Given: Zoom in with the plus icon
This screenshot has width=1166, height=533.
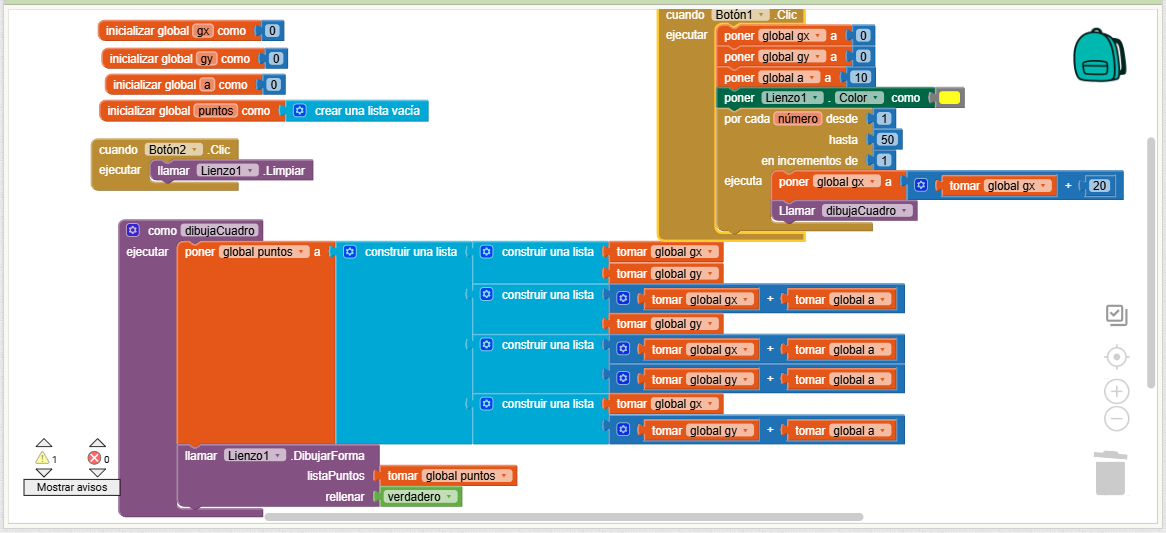Looking at the screenshot, I should [1117, 391].
